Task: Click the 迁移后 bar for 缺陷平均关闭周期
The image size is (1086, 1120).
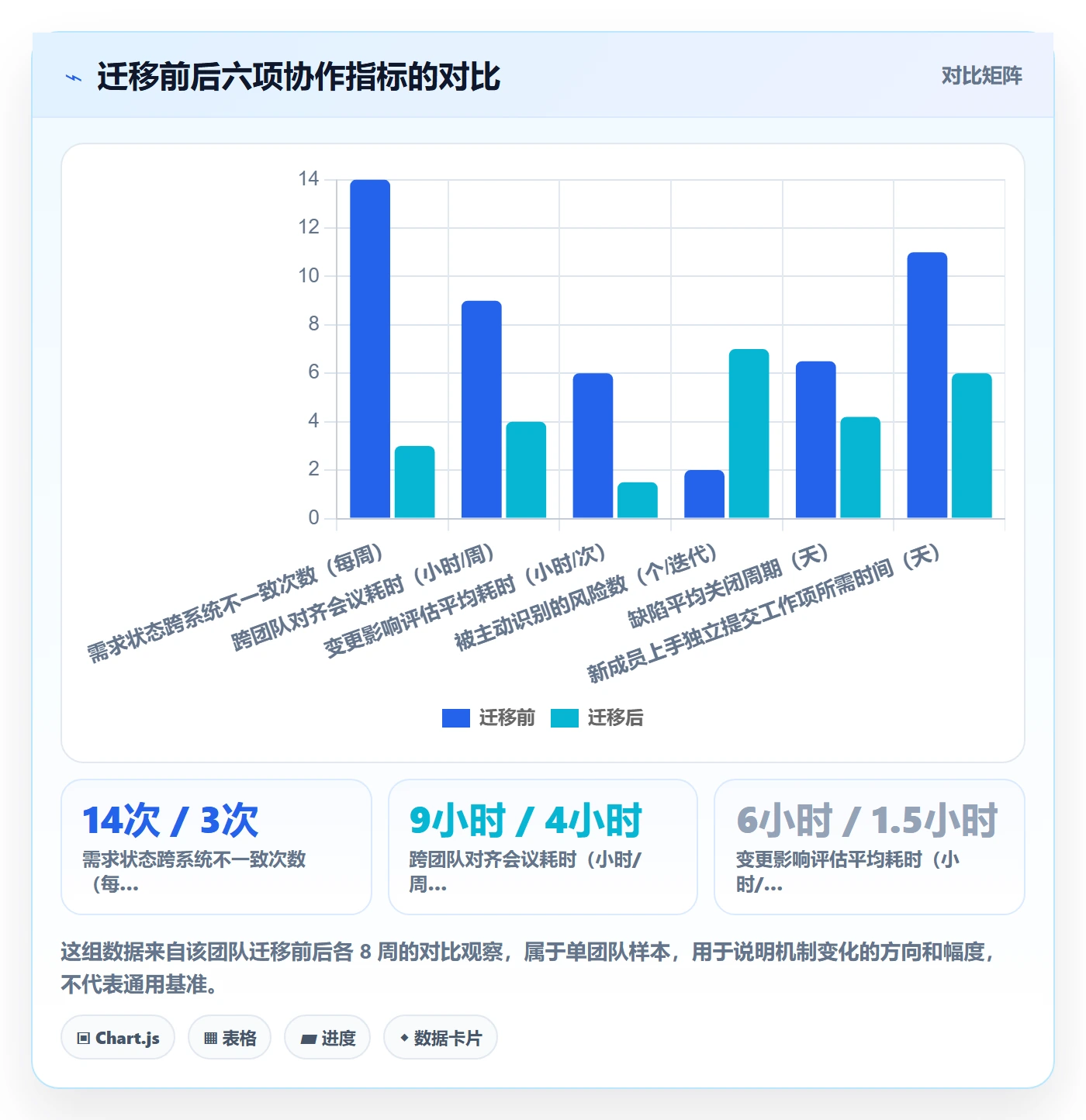Action: (860, 468)
